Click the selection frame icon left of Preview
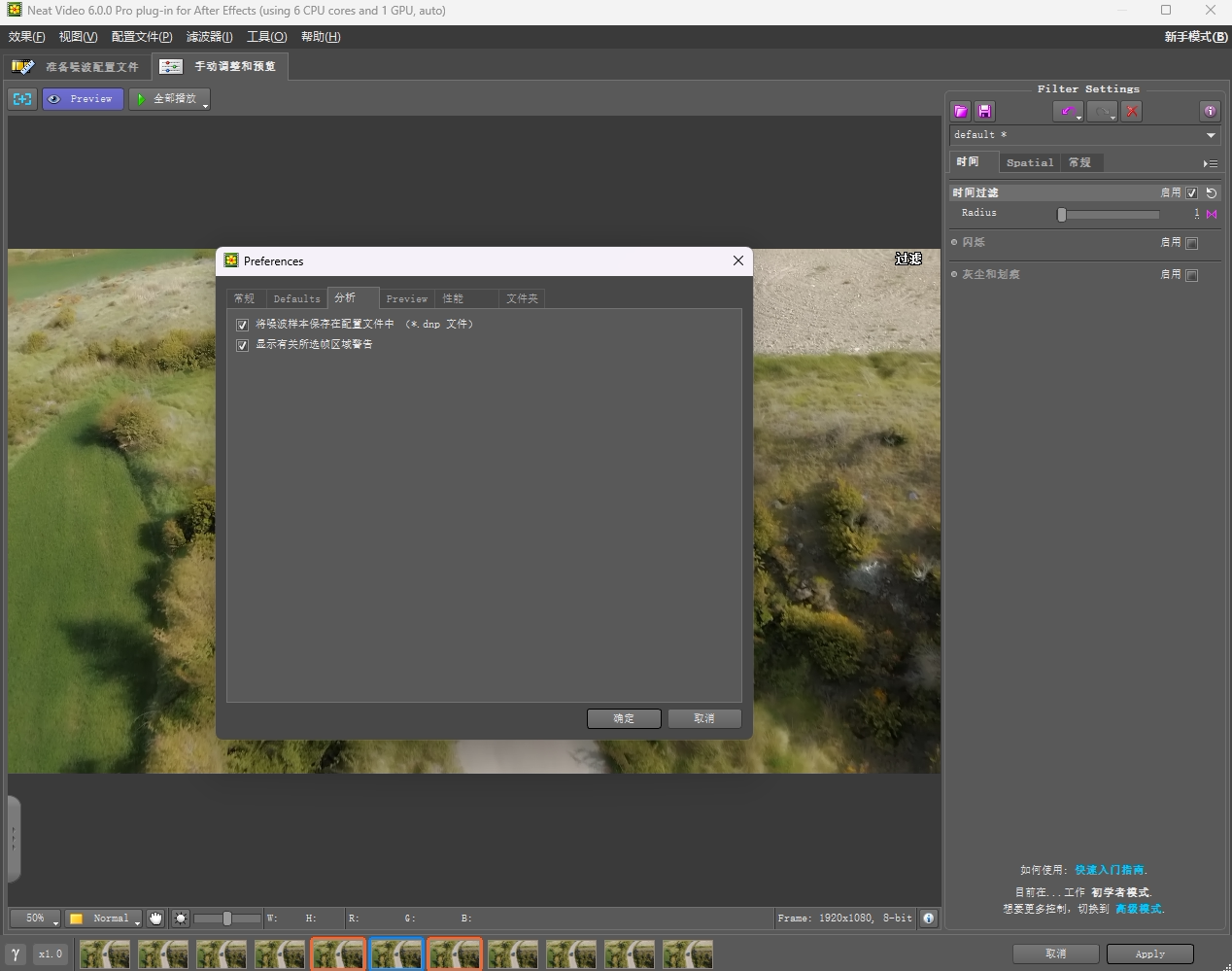1232x971 pixels. 22,98
